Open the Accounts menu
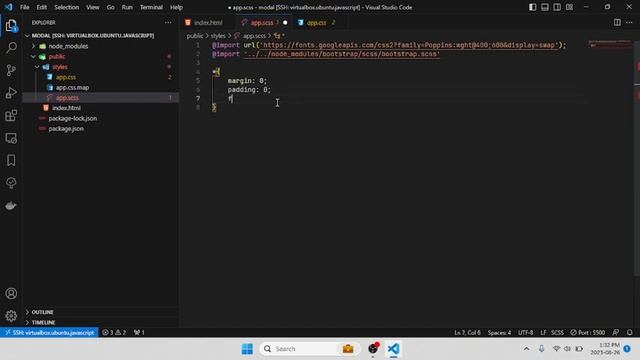The width and height of the screenshot is (640, 360). coord(11,293)
